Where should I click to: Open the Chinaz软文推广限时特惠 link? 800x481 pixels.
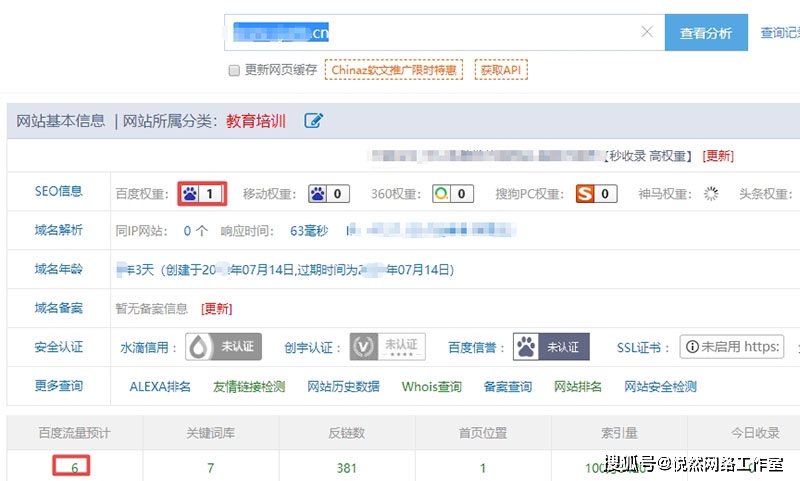tap(393, 70)
